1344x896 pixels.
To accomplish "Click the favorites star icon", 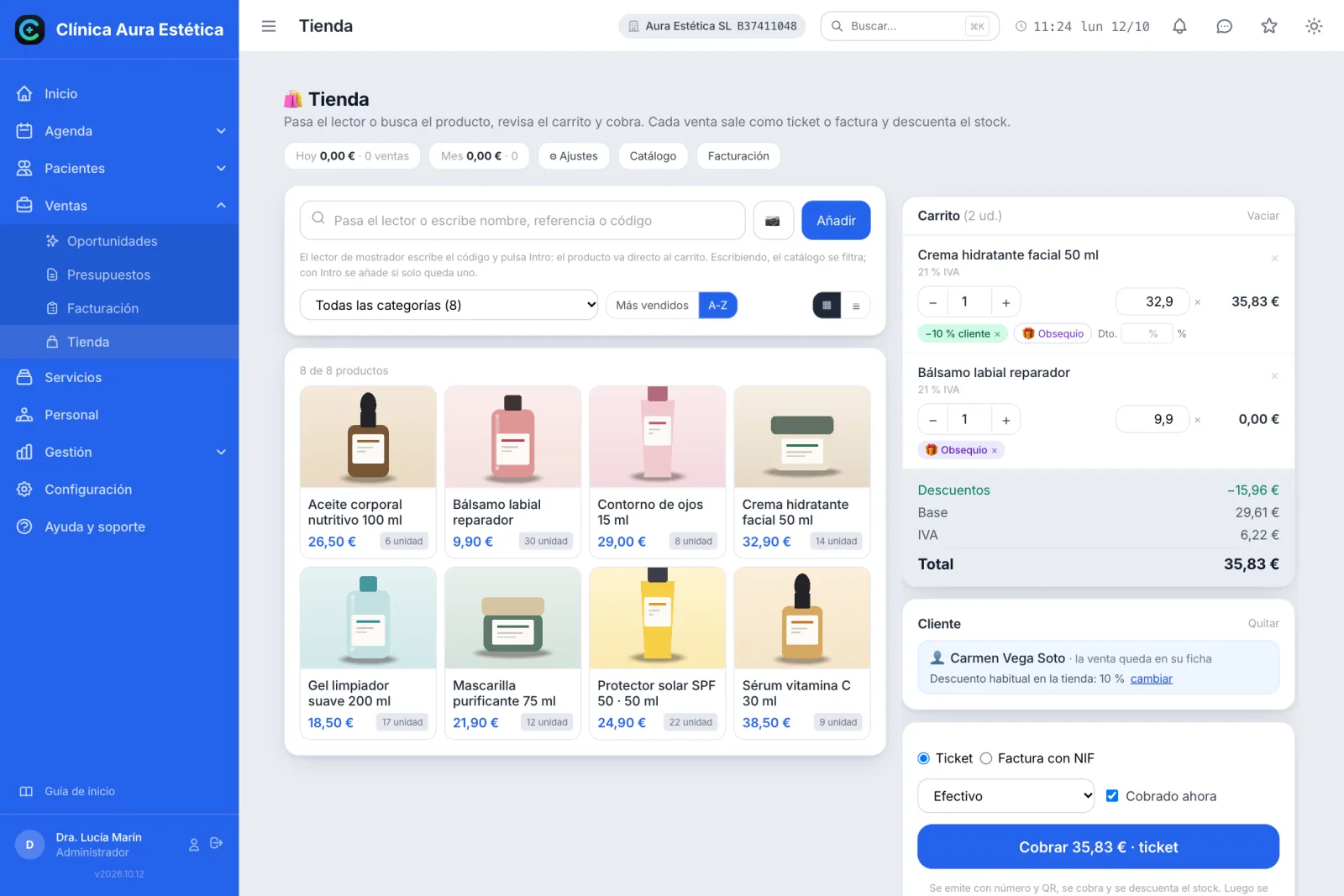I will (1269, 26).
